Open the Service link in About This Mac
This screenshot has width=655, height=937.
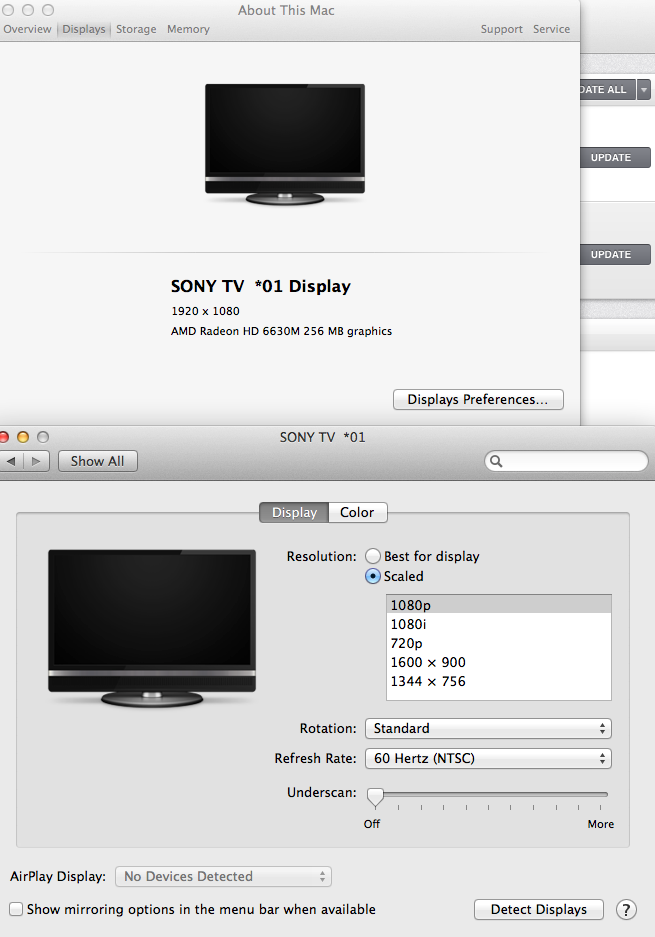551,29
